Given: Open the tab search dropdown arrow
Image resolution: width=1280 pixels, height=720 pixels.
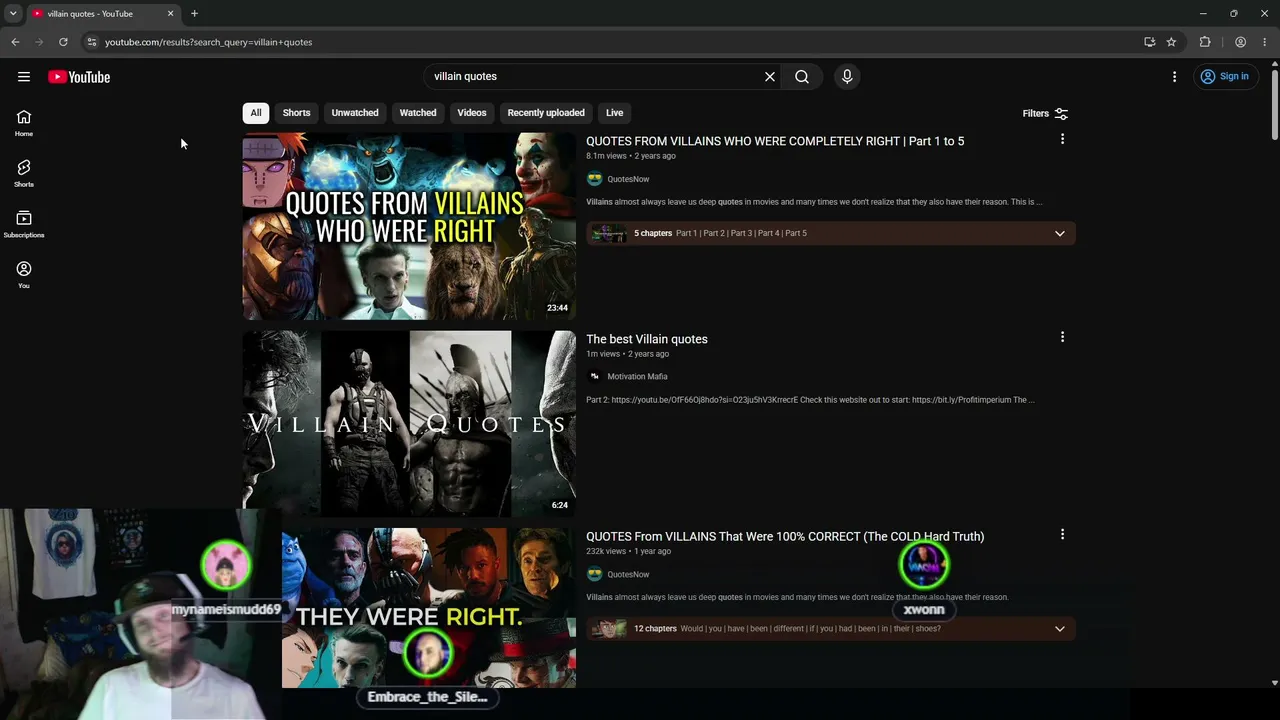Looking at the screenshot, I should tap(13, 14).
